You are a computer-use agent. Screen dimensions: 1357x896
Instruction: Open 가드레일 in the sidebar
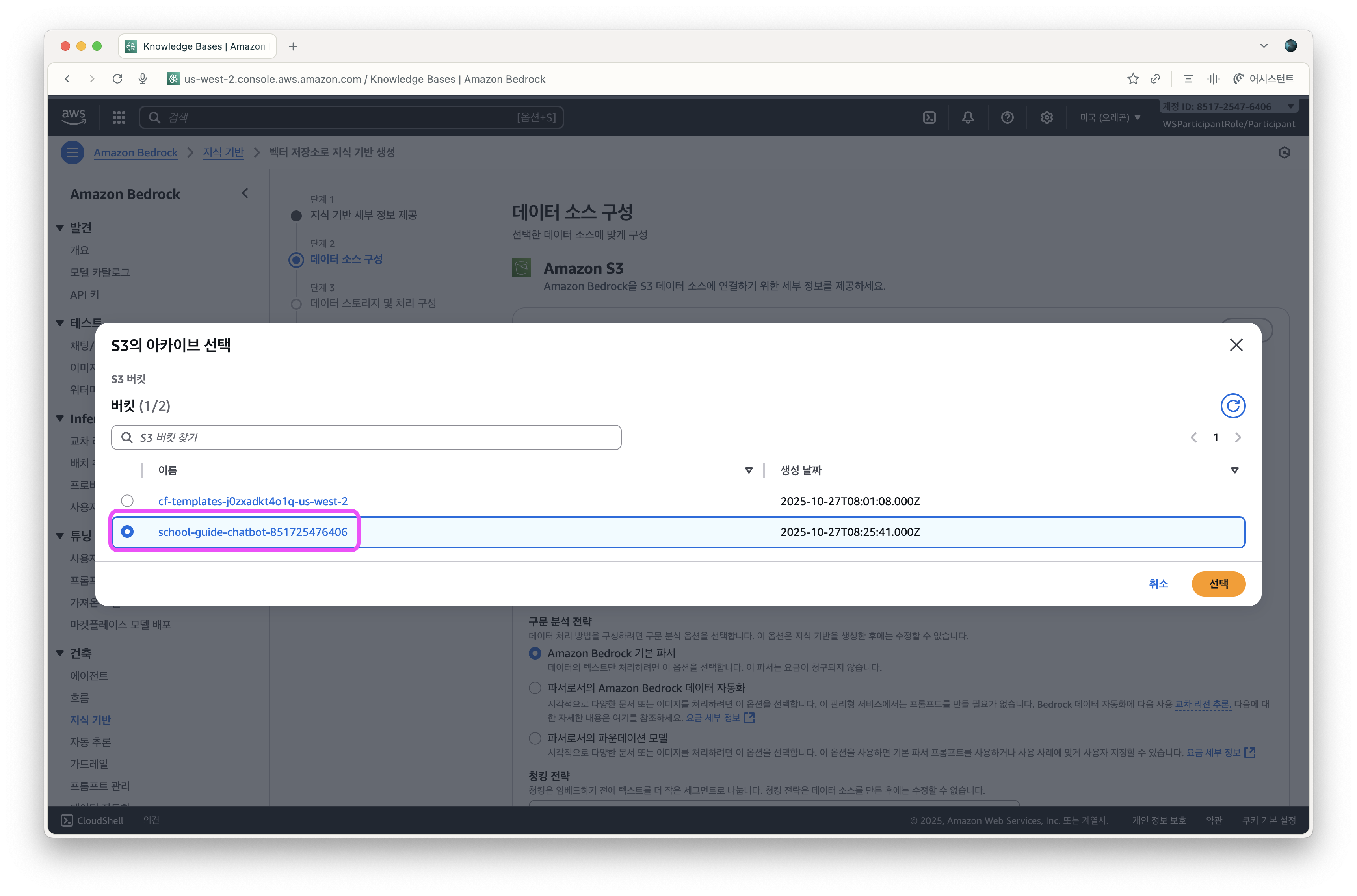tap(89, 764)
